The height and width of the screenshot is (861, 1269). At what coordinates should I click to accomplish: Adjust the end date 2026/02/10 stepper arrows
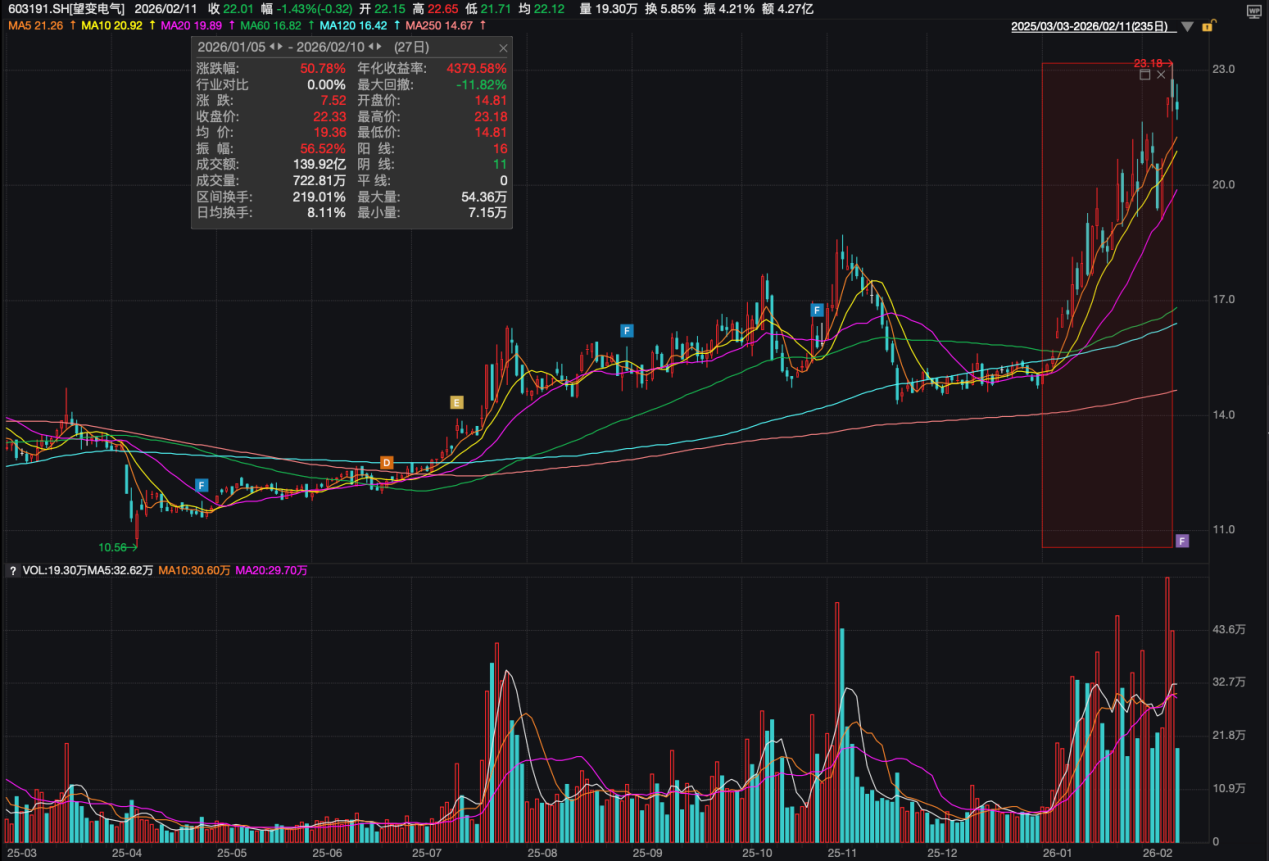pyautogui.click(x=374, y=48)
